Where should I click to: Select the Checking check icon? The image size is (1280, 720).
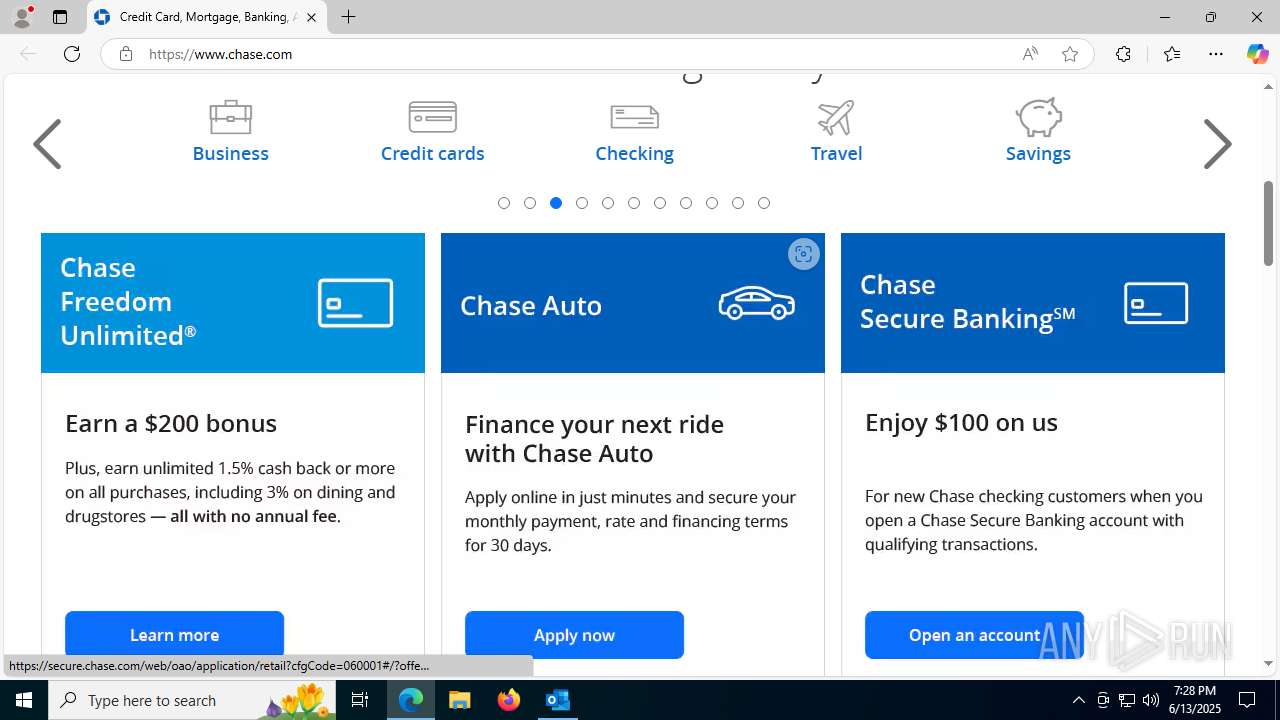click(634, 117)
